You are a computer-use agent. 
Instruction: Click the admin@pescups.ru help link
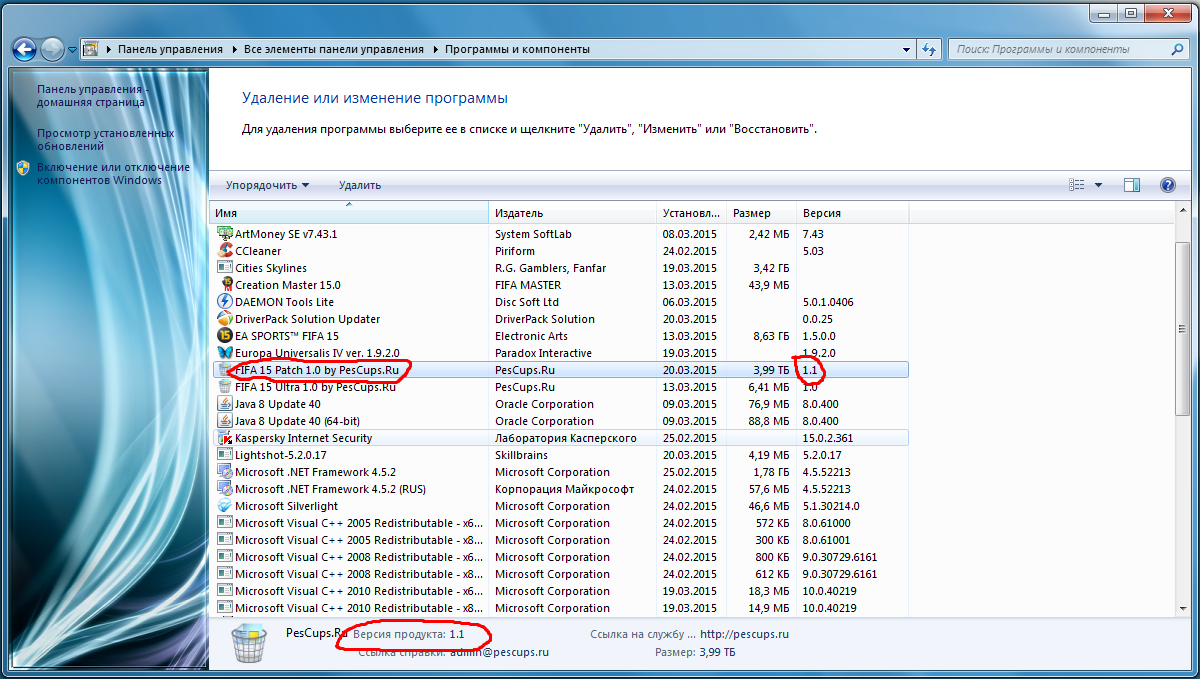[x=499, y=652]
